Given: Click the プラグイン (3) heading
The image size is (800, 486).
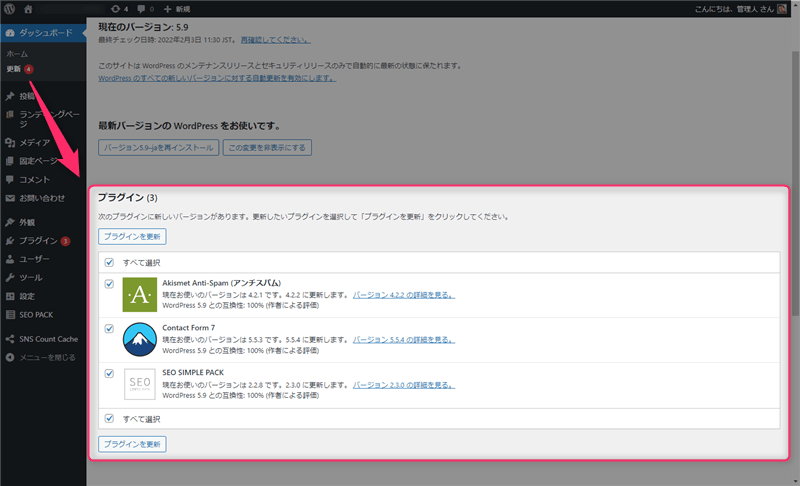Looking at the screenshot, I should tap(128, 197).
